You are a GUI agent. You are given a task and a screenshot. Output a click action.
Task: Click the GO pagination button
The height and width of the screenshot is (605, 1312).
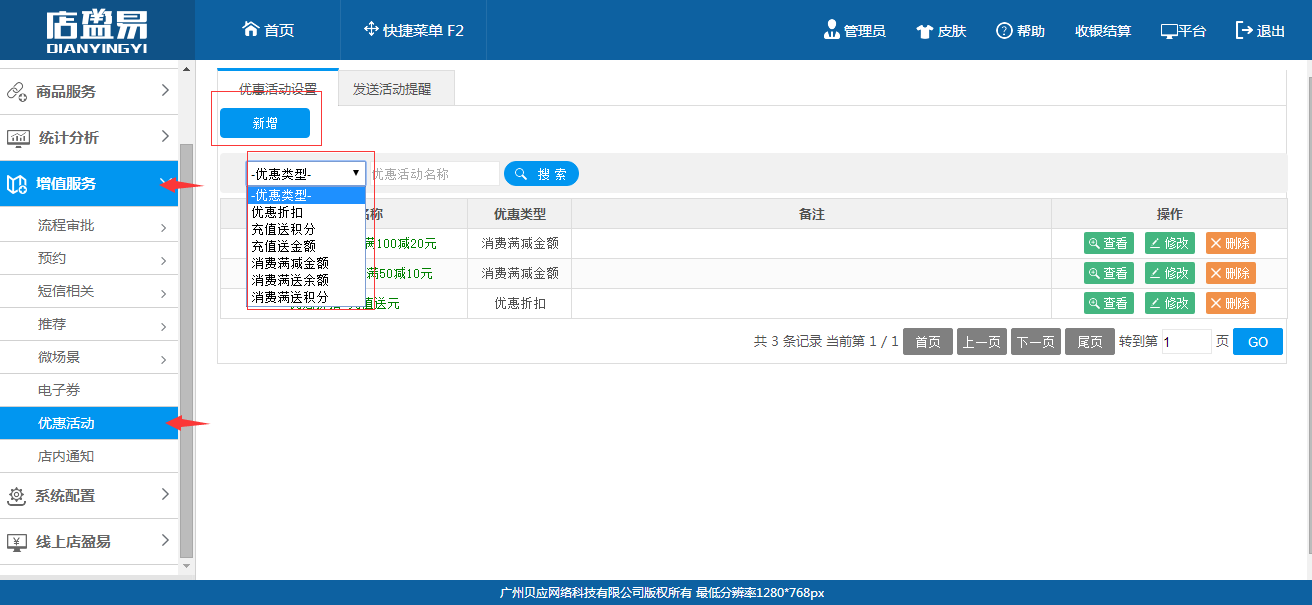click(x=1258, y=342)
